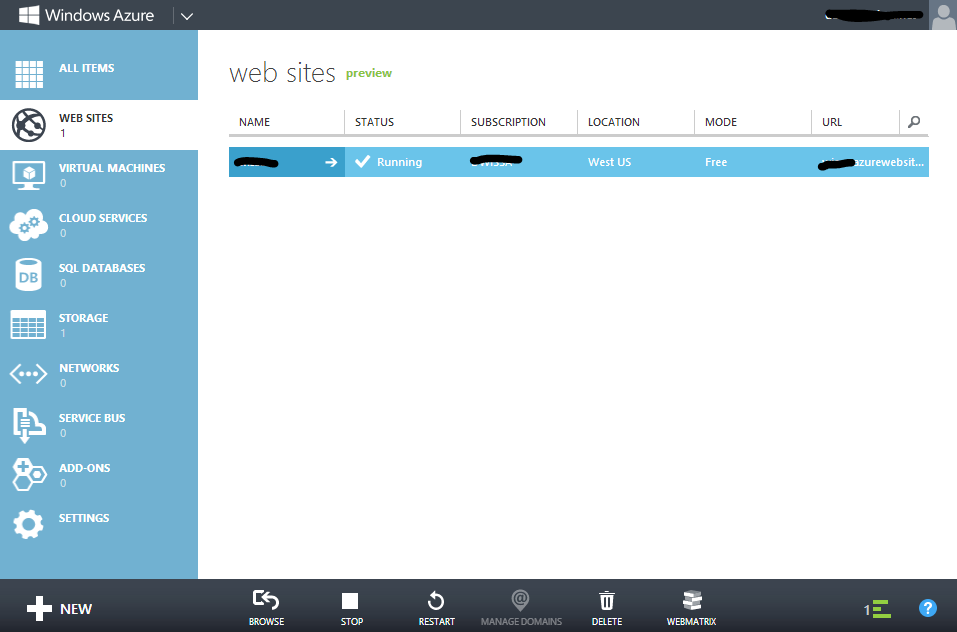Click the DELETE trash icon
The height and width of the screenshot is (632, 957).
[x=606, y=600]
